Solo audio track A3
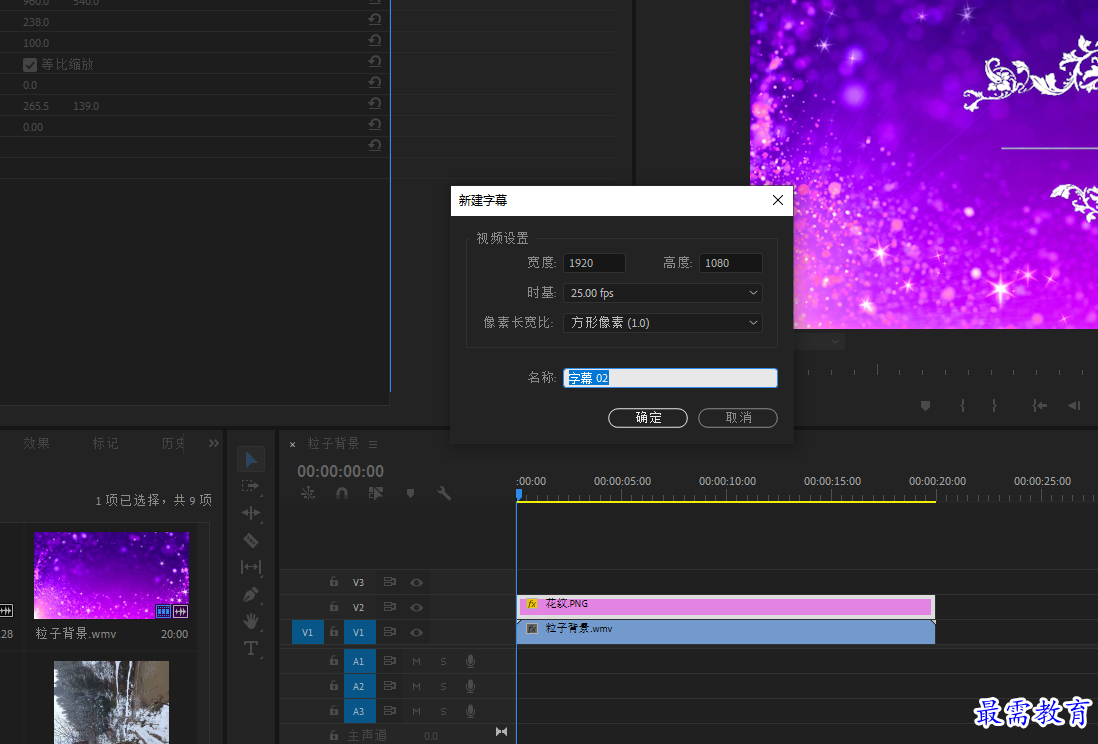This screenshot has width=1098, height=744. (443, 712)
